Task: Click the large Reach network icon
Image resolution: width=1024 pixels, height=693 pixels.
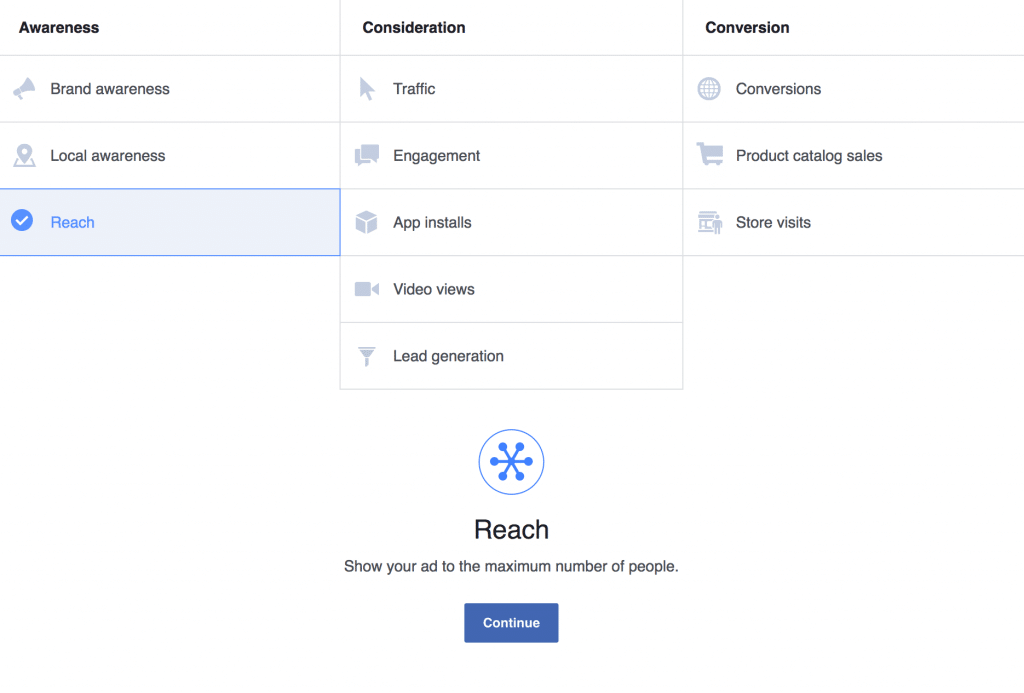Action: 511,462
